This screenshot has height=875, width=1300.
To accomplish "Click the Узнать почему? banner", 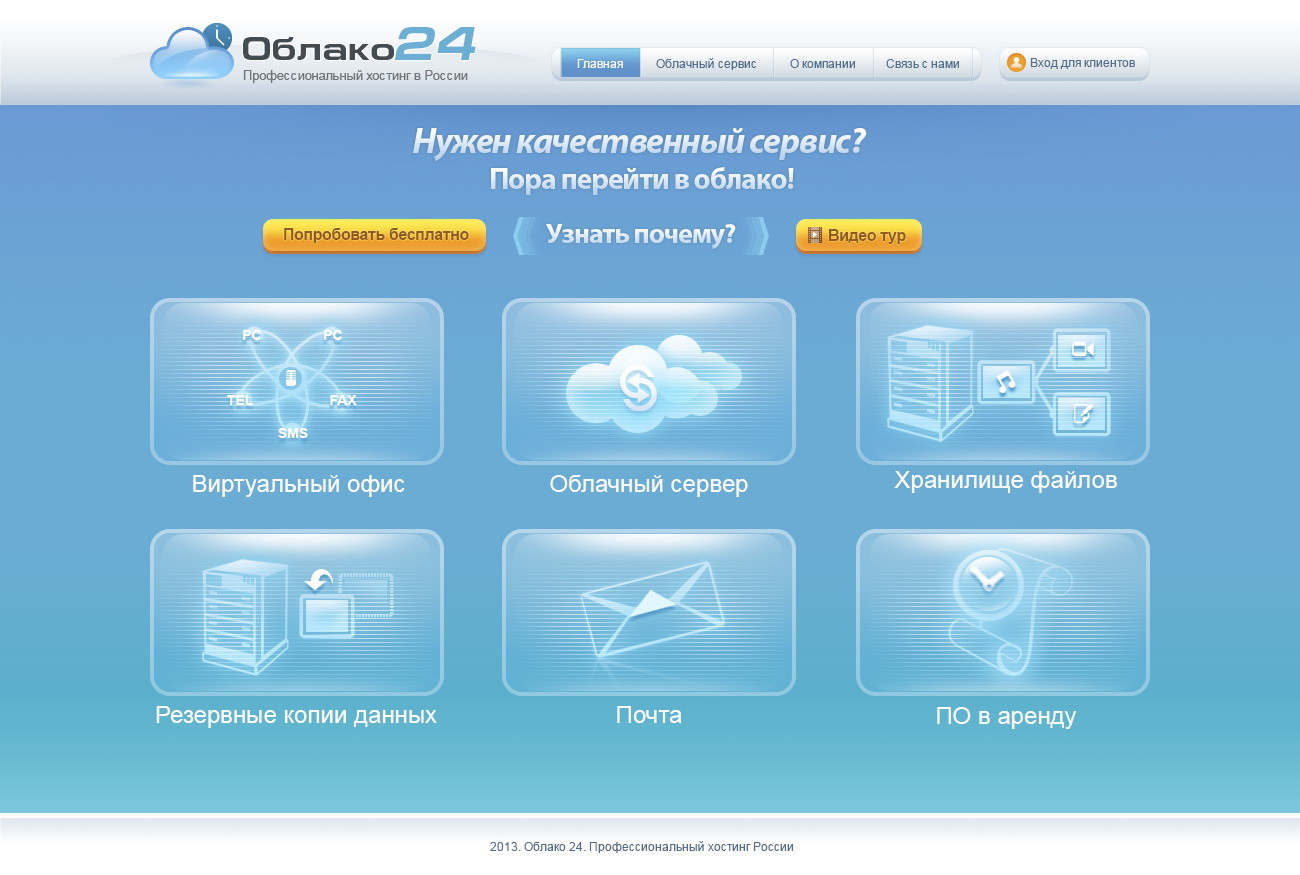I will click(x=640, y=235).
